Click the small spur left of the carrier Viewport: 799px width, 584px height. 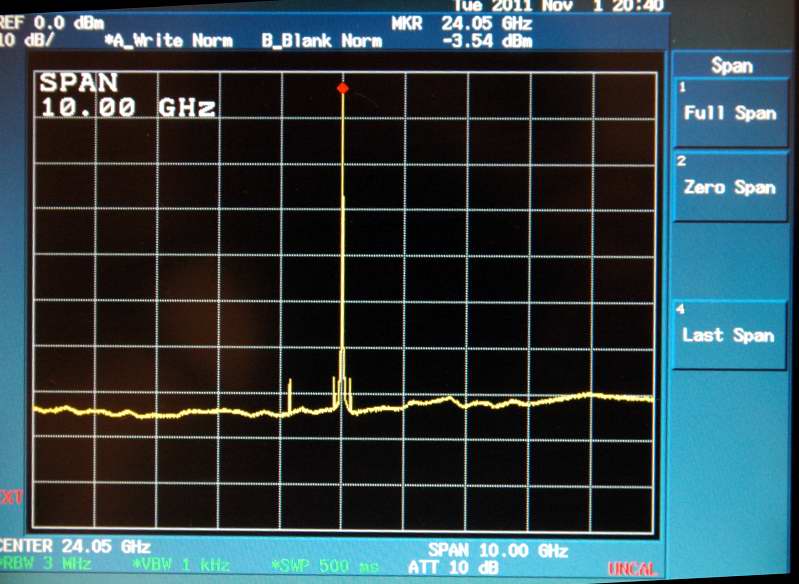click(290, 395)
